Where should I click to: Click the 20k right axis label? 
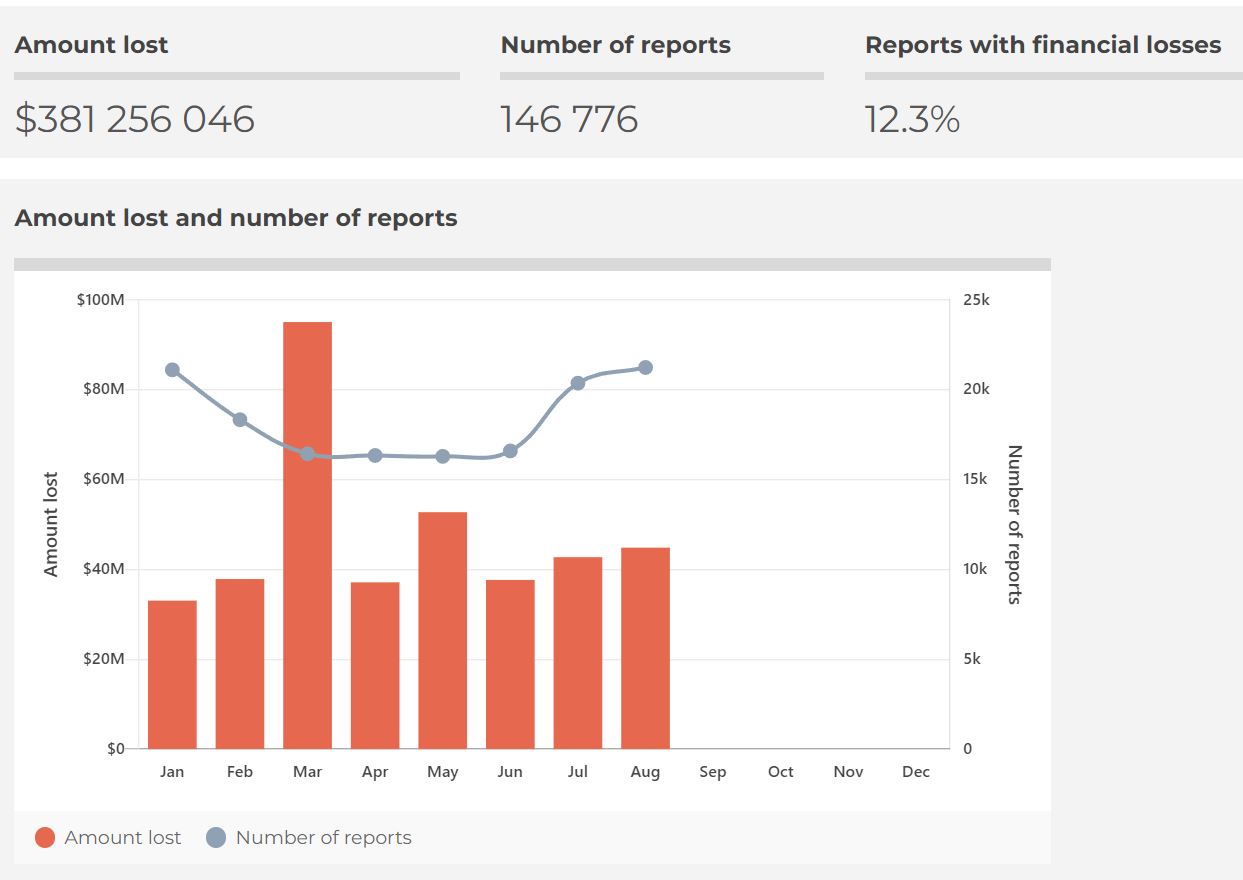point(976,389)
